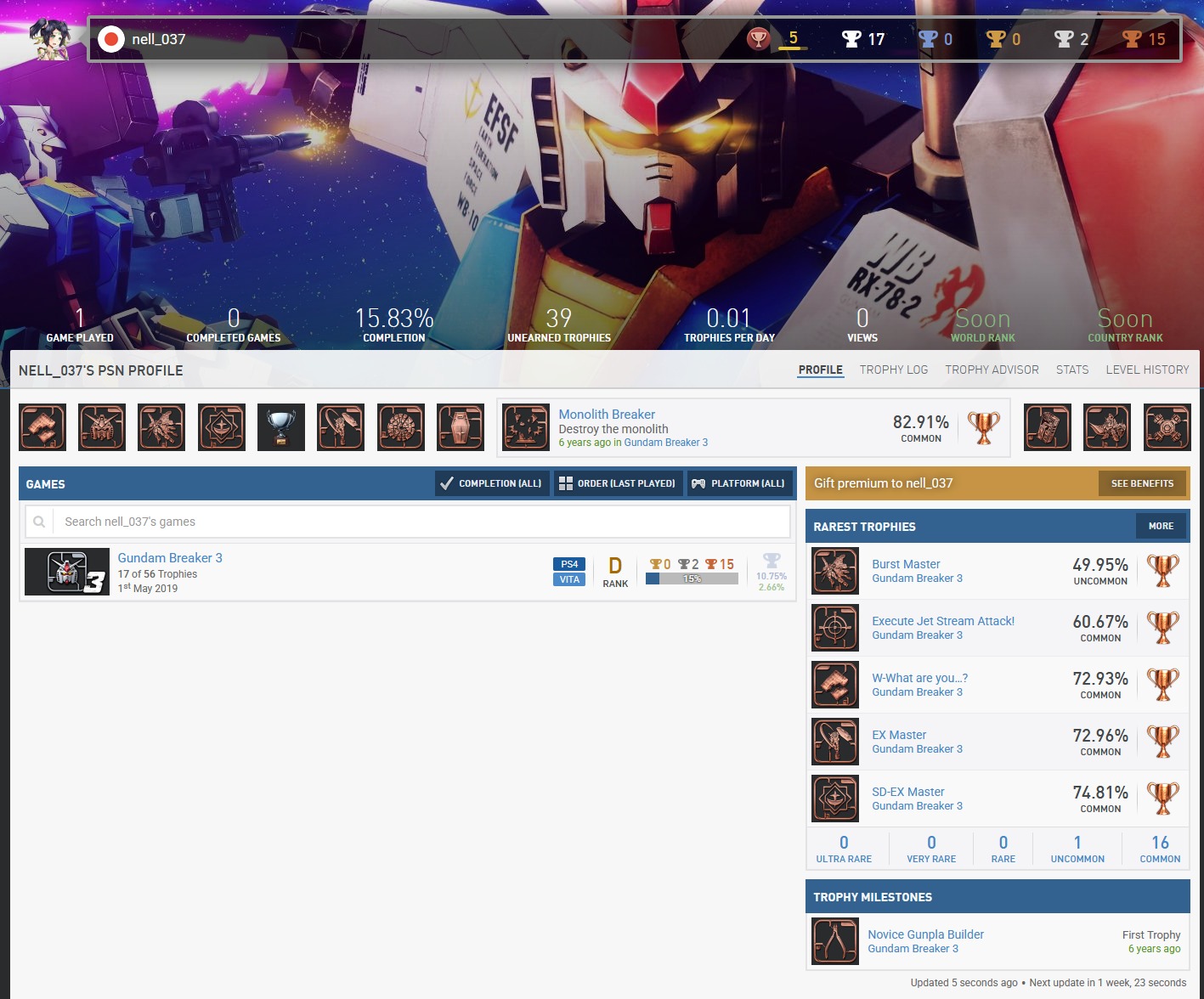1204x999 pixels.
Task: Focus the Search nell_037's games field
Action: coord(421,522)
